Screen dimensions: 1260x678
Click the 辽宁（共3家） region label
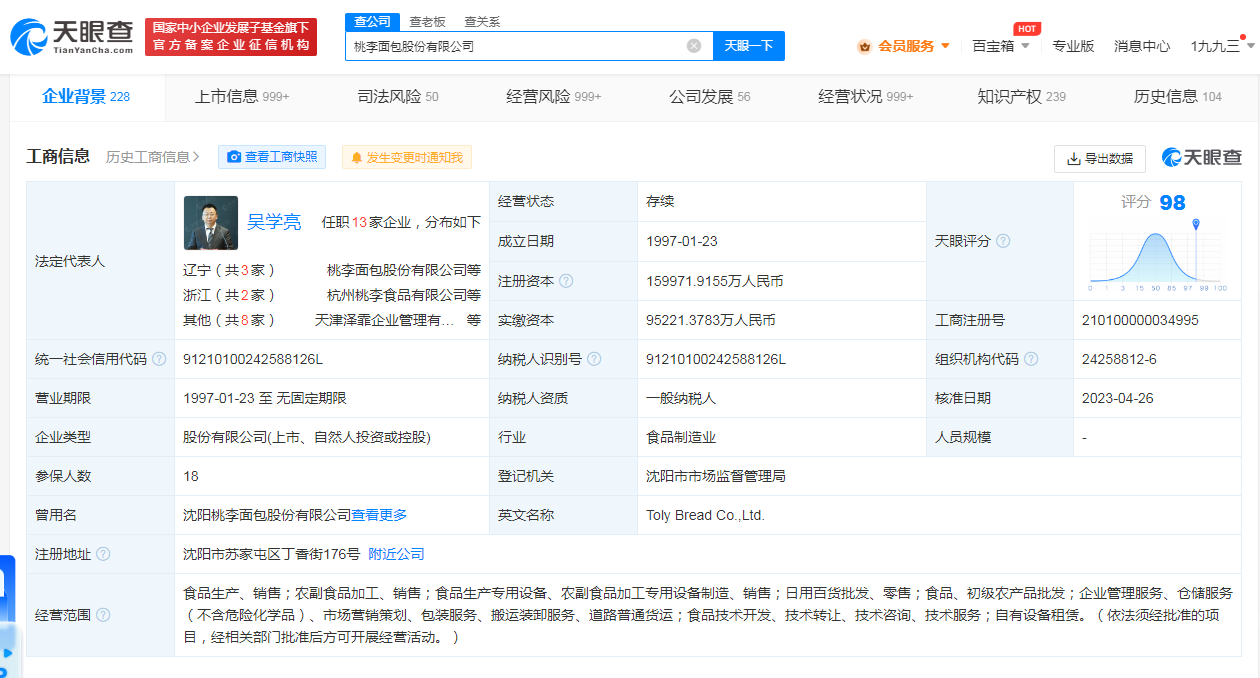tap(229, 270)
